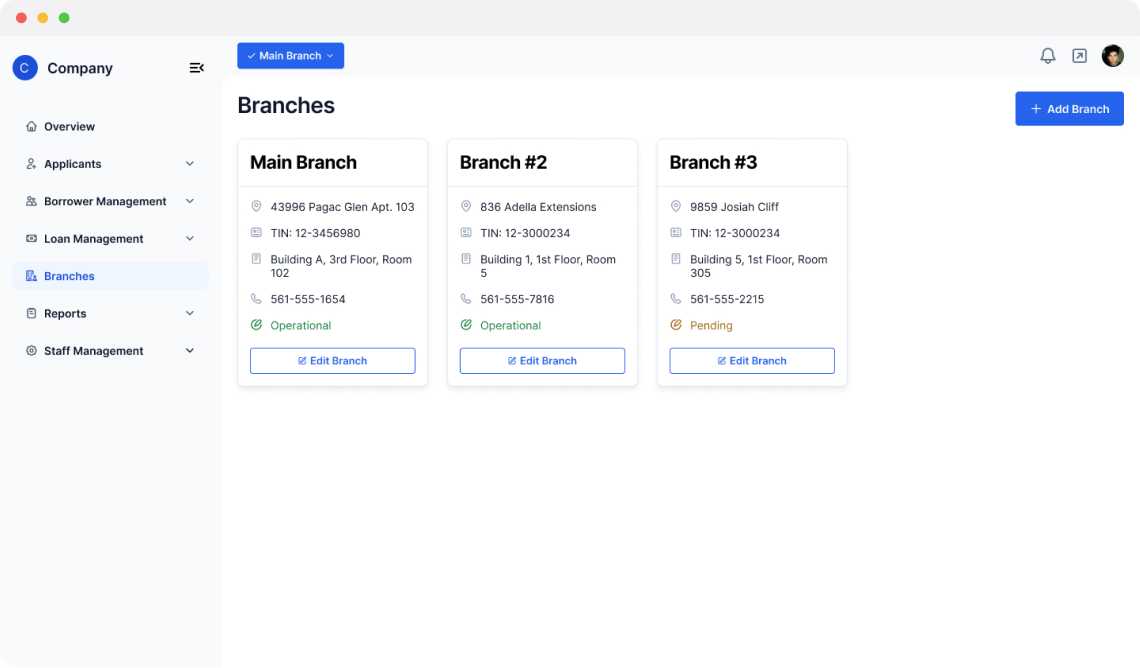Click the Branches page heading
Image resolution: width=1140 pixels, height=668 pixels.
click(286, 105)
